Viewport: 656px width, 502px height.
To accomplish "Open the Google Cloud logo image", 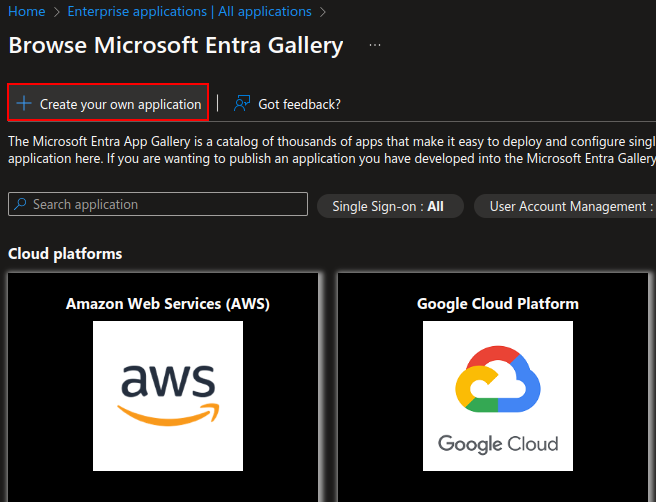I will click(x=498, y=396).
